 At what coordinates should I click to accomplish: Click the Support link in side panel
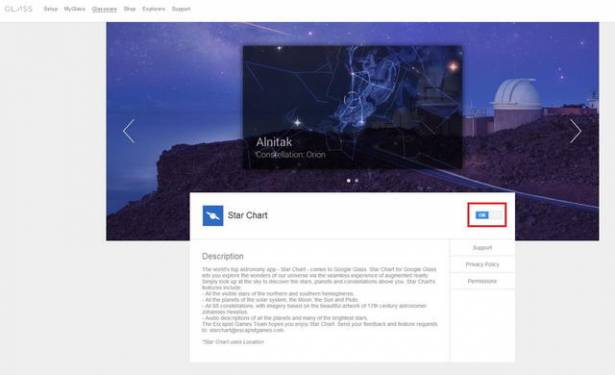(482, 248)
